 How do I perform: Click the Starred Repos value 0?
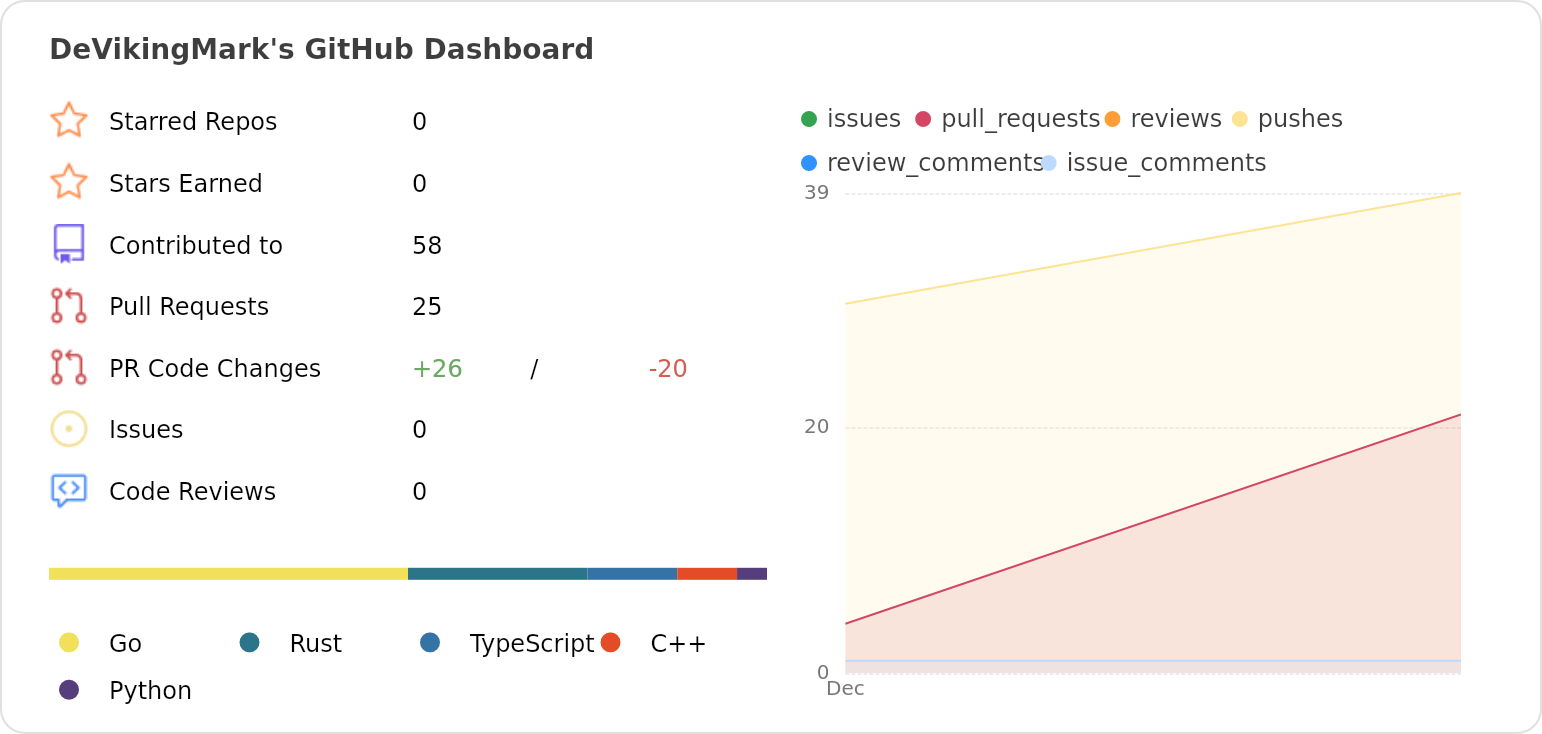coord(420,122)
